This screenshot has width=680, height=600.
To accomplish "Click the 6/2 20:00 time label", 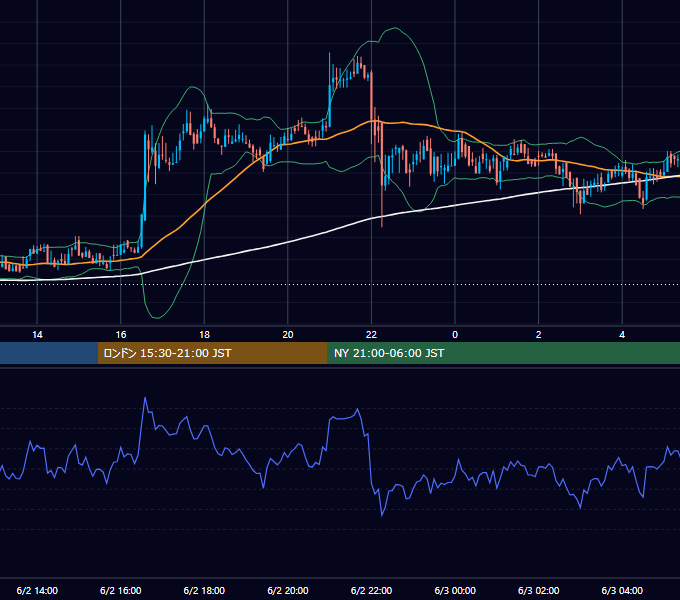I will [288, 590].
